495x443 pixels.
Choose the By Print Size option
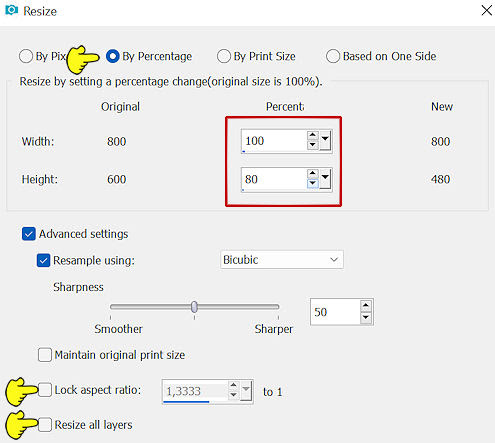coord(224,56)
